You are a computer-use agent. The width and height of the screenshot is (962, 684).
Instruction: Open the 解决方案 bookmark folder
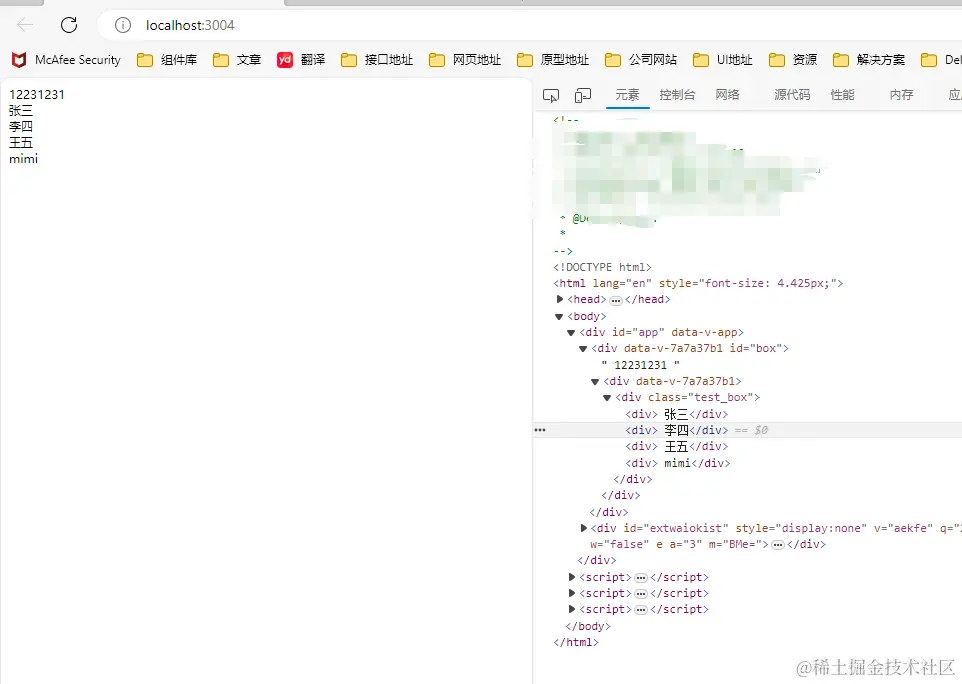pyautogui.click(x=869, y=60)
